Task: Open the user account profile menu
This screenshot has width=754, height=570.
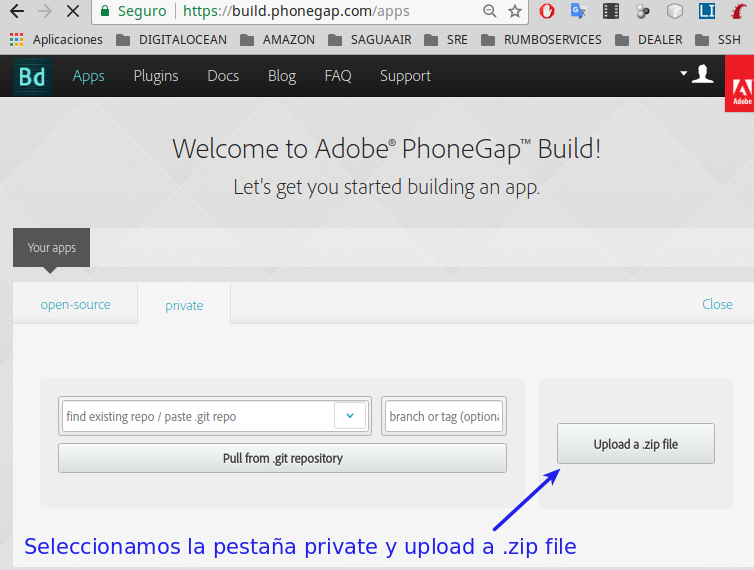Action: click(x=697, y=74)
